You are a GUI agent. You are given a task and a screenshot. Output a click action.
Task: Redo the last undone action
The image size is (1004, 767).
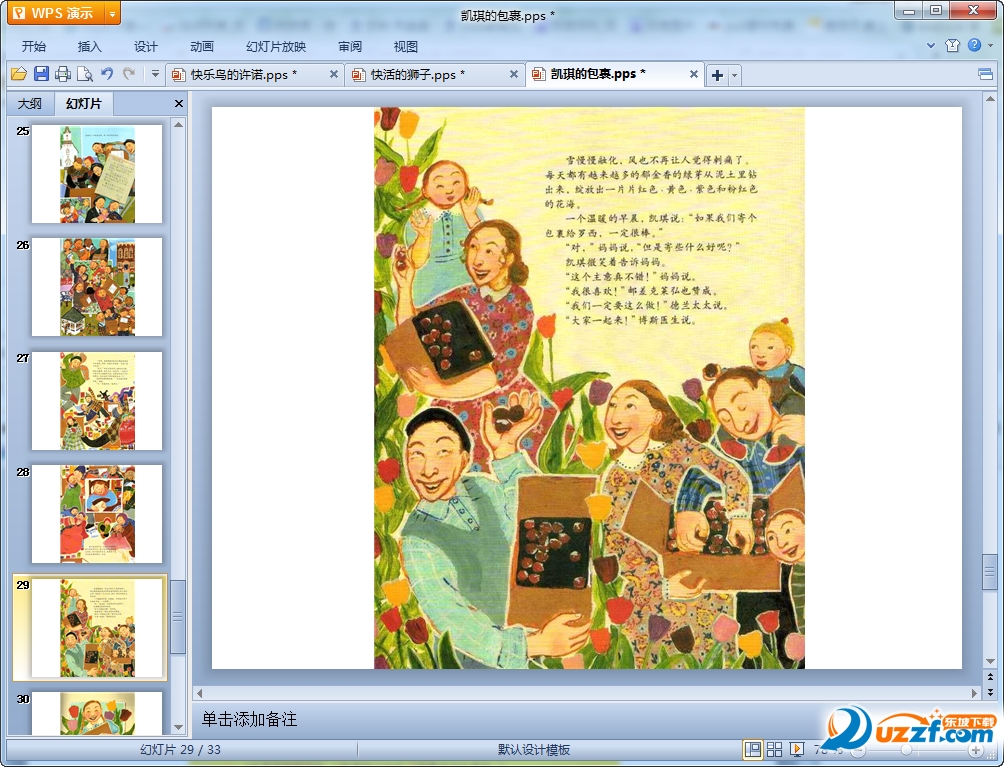[x=129, y=74]
